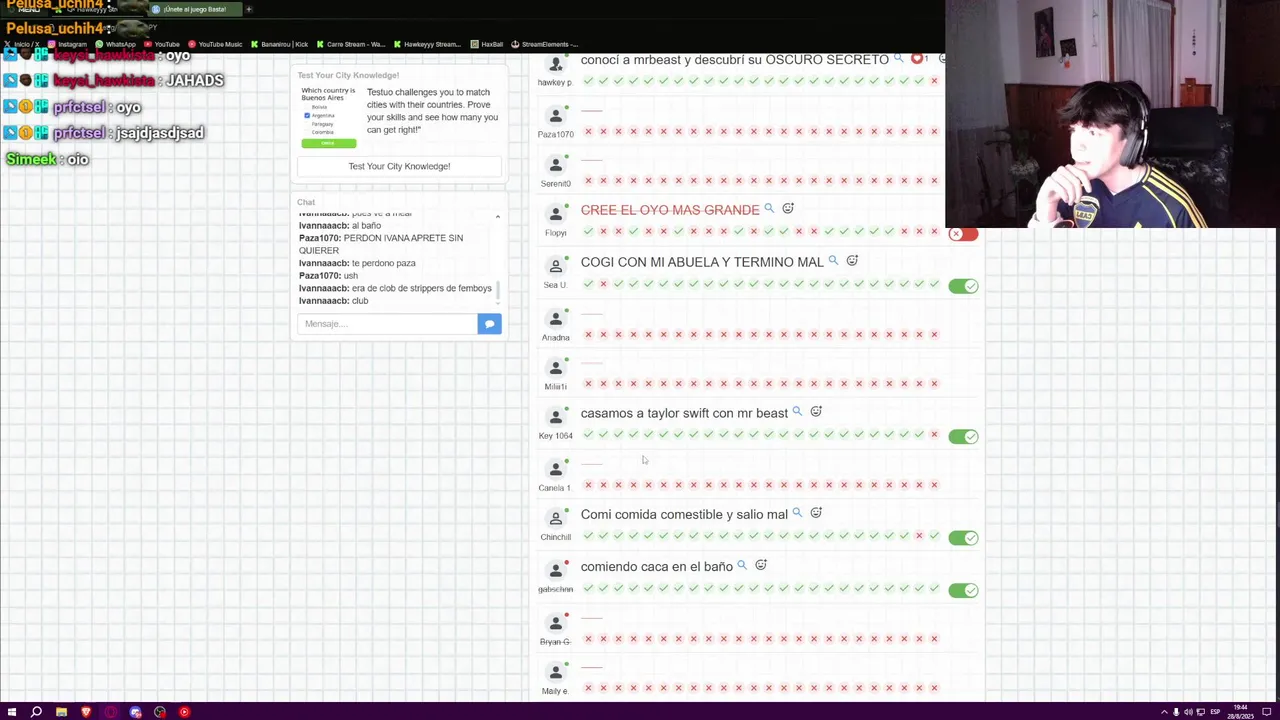Viewport: 1280px width, 720px height.
Task: Click chat line "PERDON IVANA APRETE SIN QUIERER"
Action: click(x=381, y=244)
